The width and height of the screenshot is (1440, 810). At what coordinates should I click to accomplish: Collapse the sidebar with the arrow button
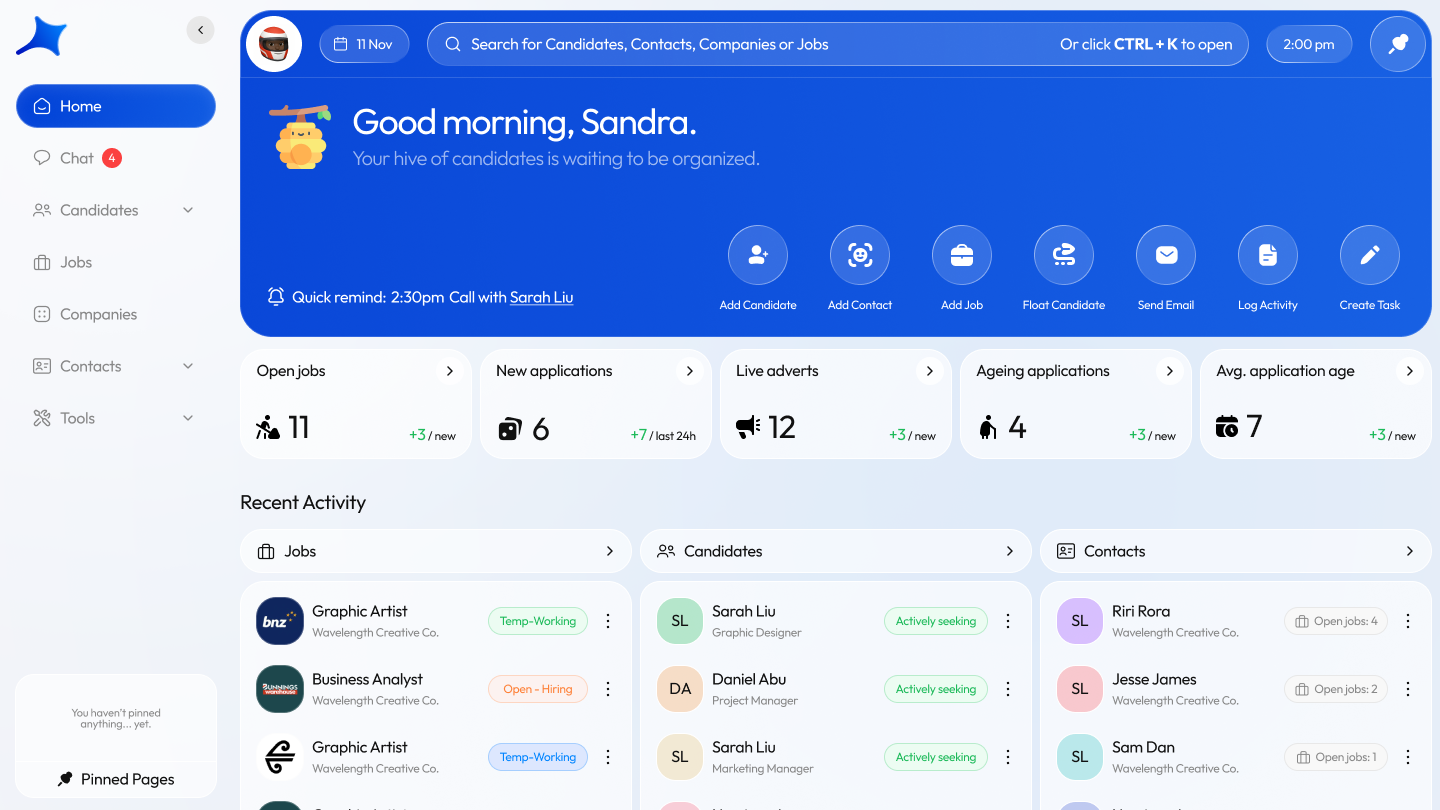201,30
